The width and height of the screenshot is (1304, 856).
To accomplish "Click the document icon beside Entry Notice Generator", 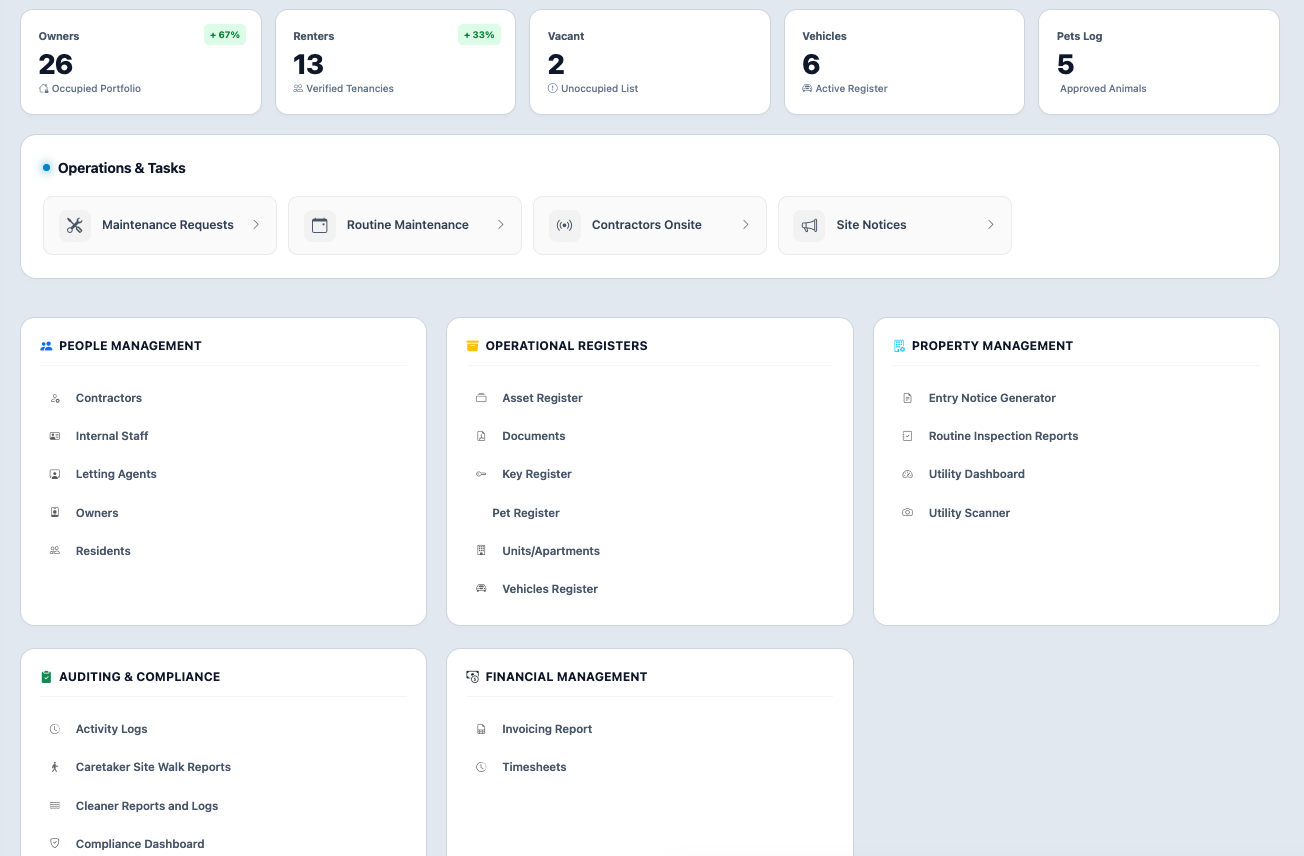I will click(x=908, y=398).
